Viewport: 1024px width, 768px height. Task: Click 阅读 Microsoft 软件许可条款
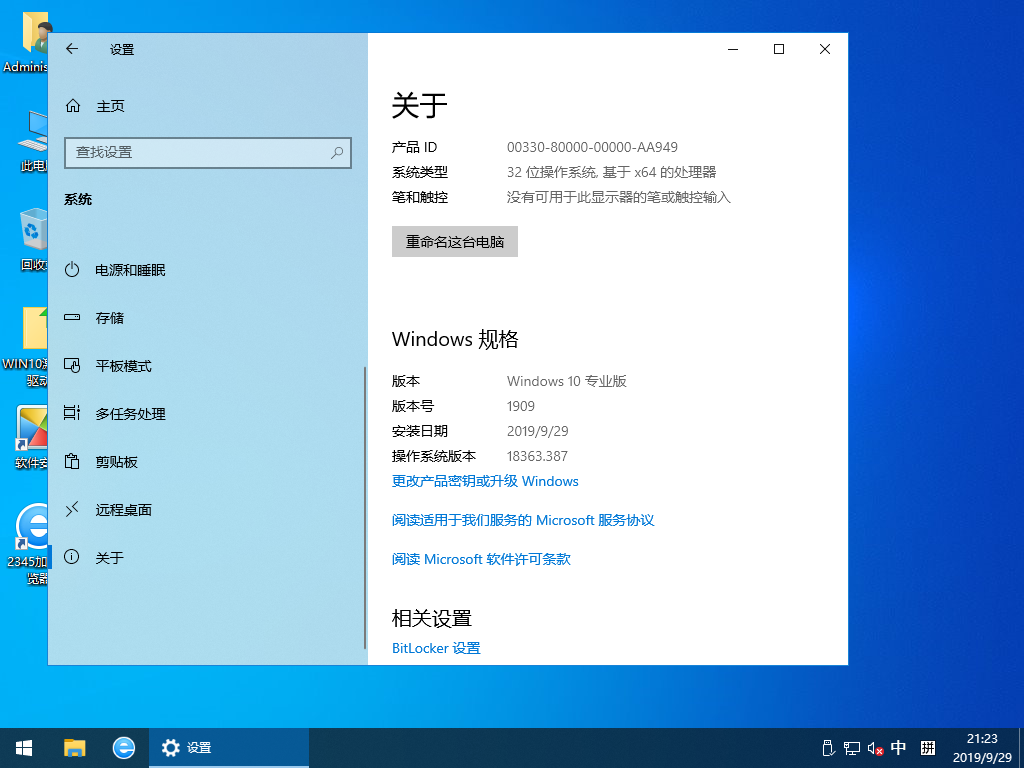coord(479,559)
